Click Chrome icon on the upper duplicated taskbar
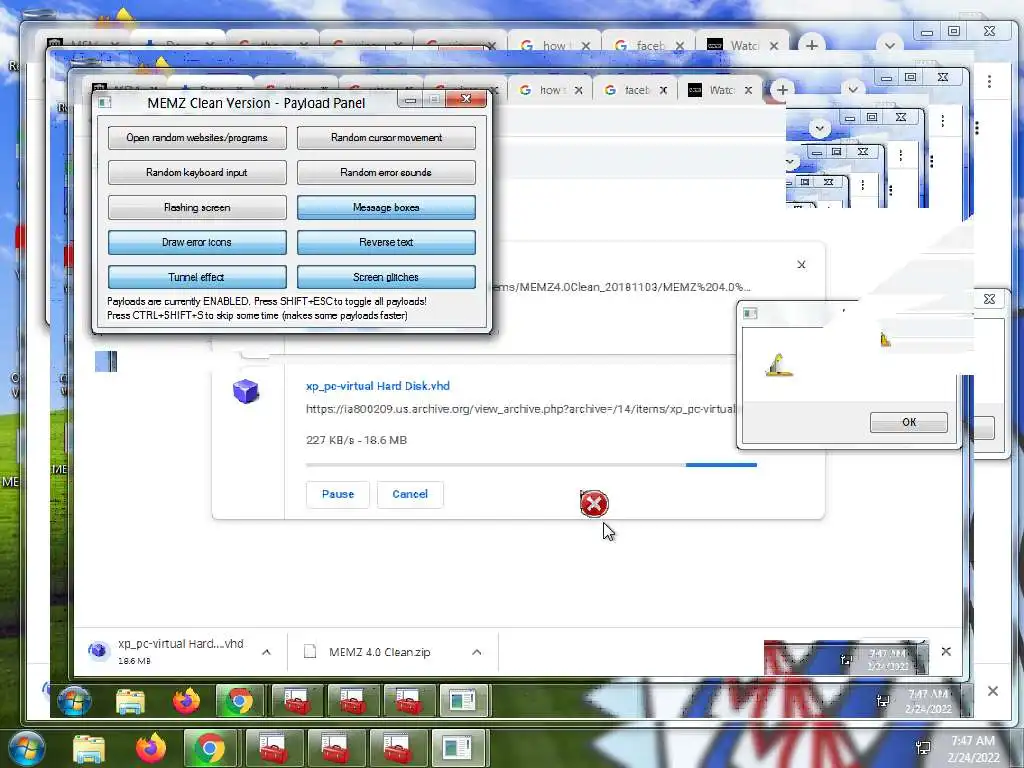This screenshot has width=1024, height=768. 240,701
